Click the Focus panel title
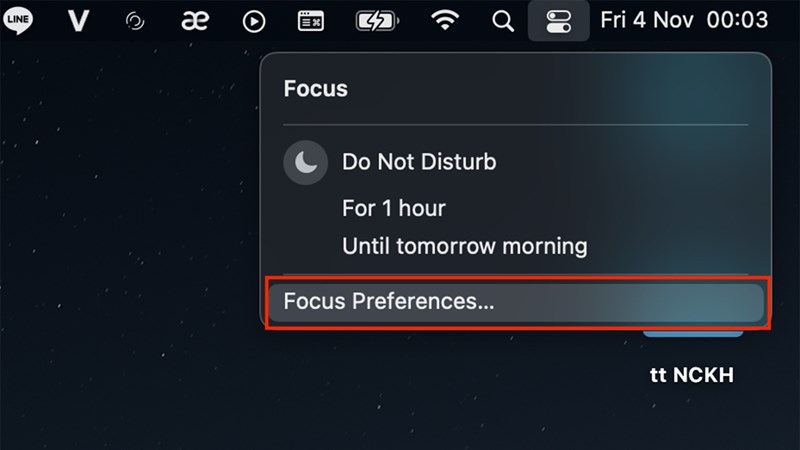 [316, 88]
